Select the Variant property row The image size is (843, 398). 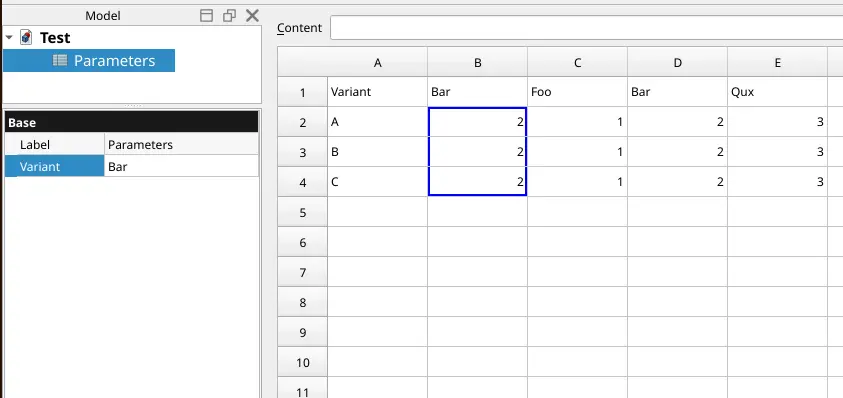pos(132,166)
